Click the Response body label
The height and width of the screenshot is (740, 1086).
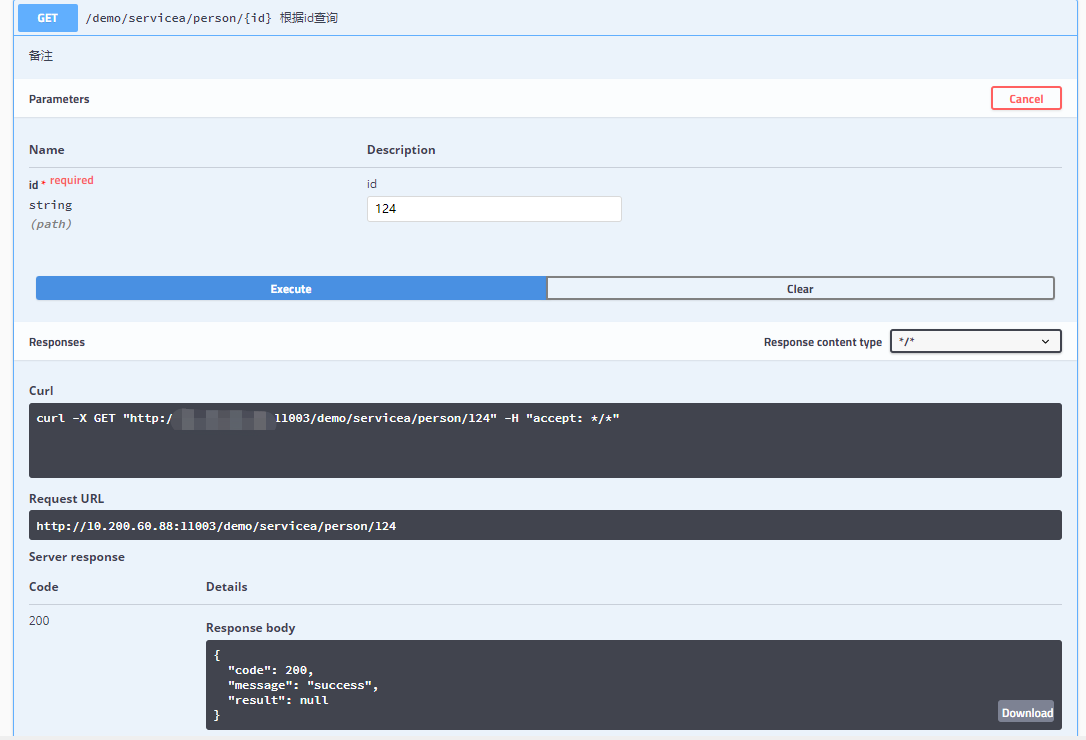click(x=251, y=628)
